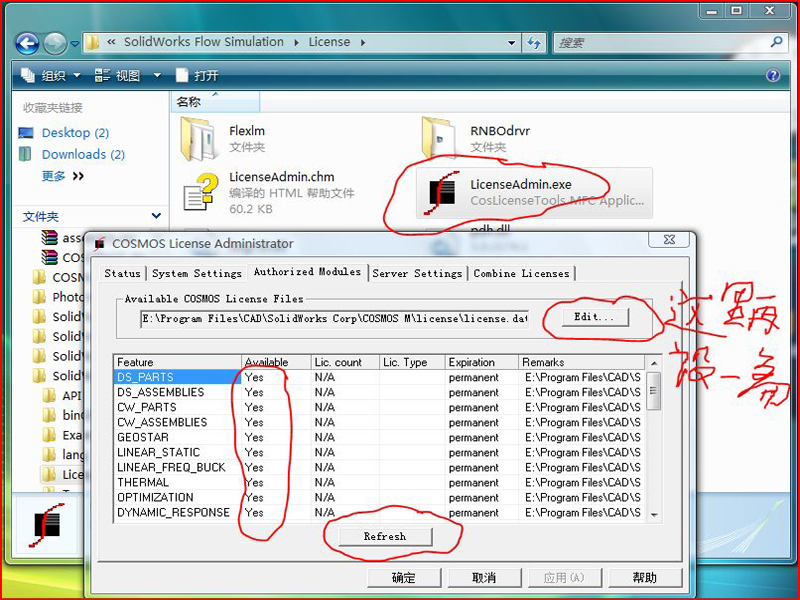Select the GEOSTAR feature row
This screenshot has width=800, height=600.
click(379, 437)
